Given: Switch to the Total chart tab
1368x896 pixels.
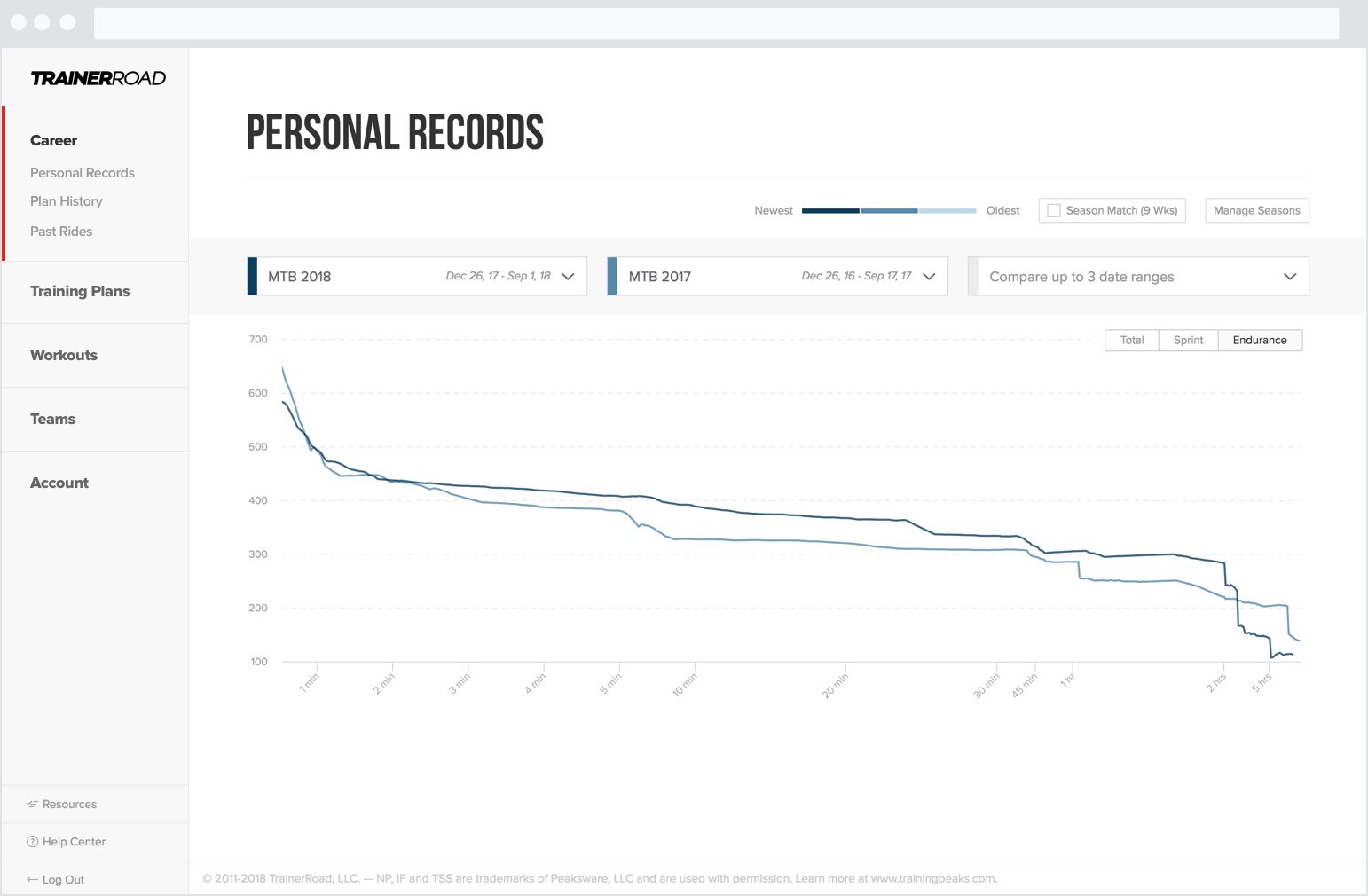Looking at the screenshot, I should click(1132, 341).
